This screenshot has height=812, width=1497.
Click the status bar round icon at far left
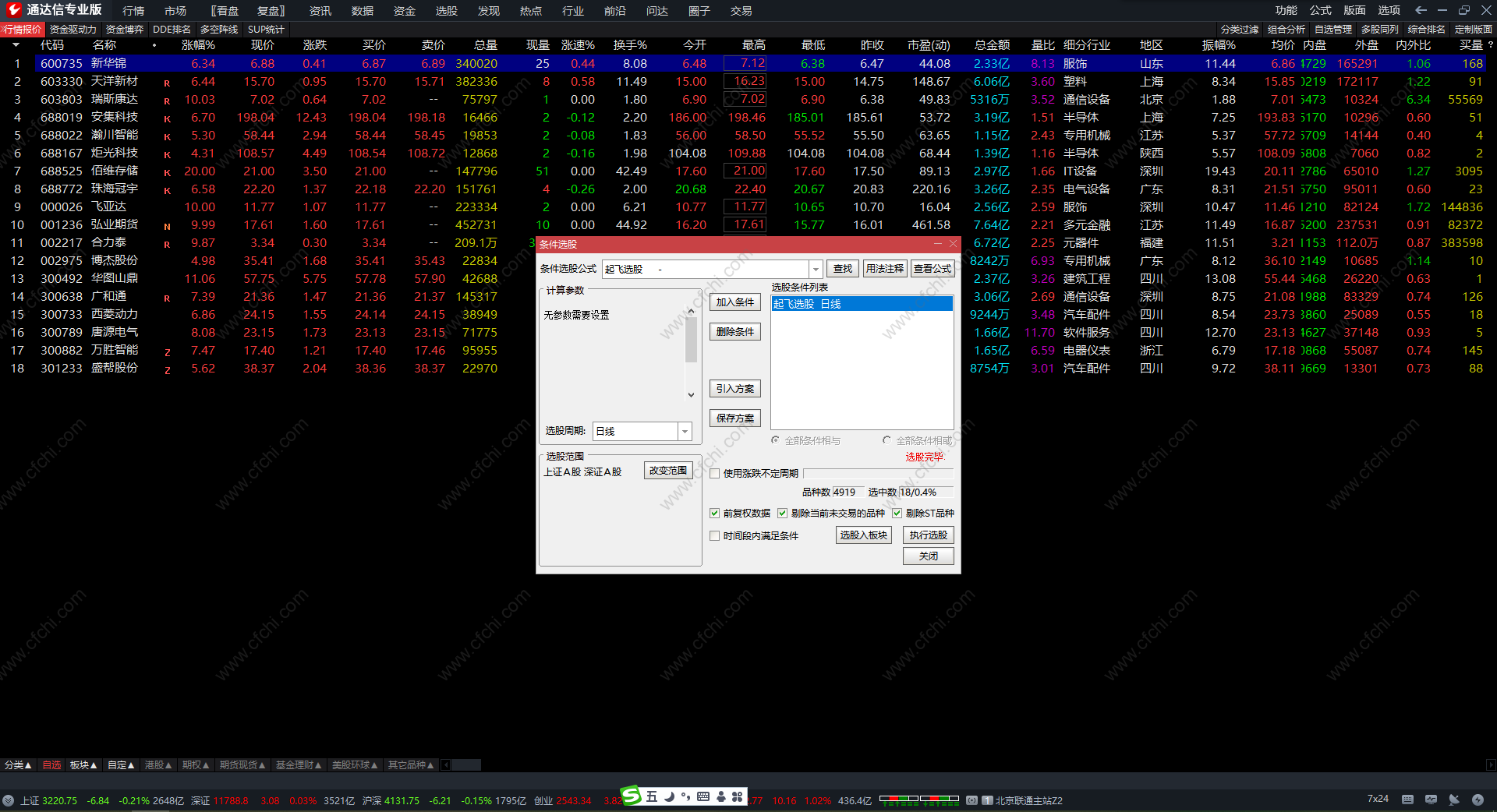click(x=8, y=800)
